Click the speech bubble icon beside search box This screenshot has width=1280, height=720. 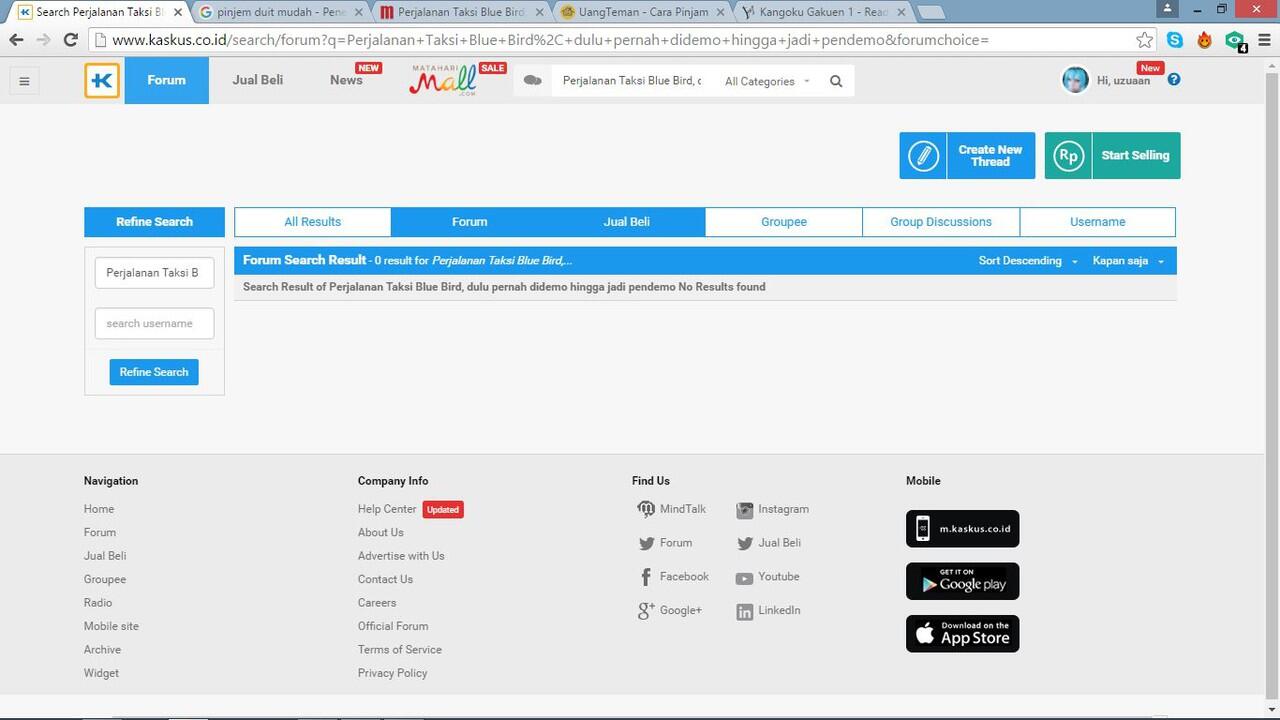(533, 81)
